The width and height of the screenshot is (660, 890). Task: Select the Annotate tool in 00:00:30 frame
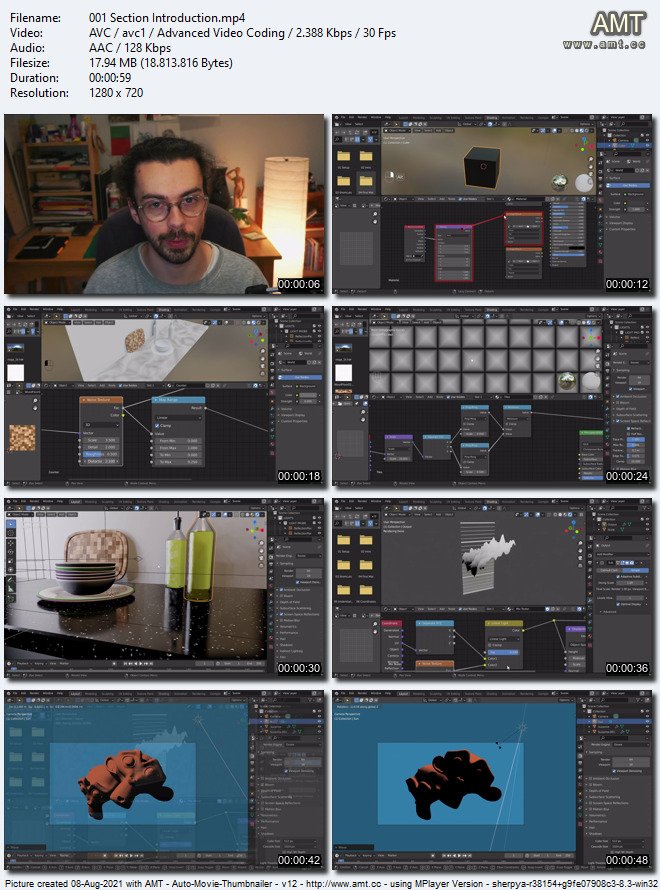[11, 580]
